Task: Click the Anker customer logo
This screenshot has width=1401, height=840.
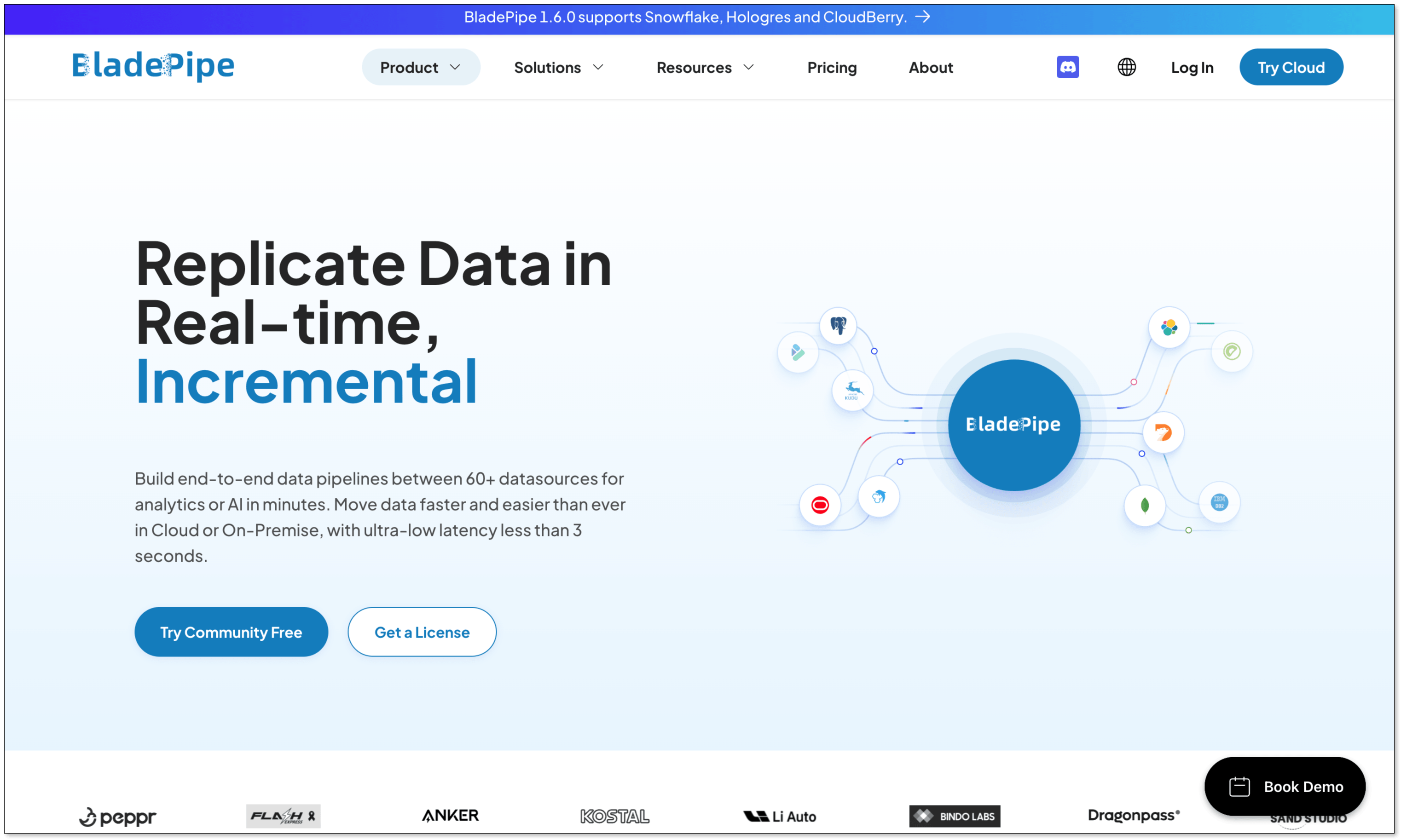Action: pos(450,815)
